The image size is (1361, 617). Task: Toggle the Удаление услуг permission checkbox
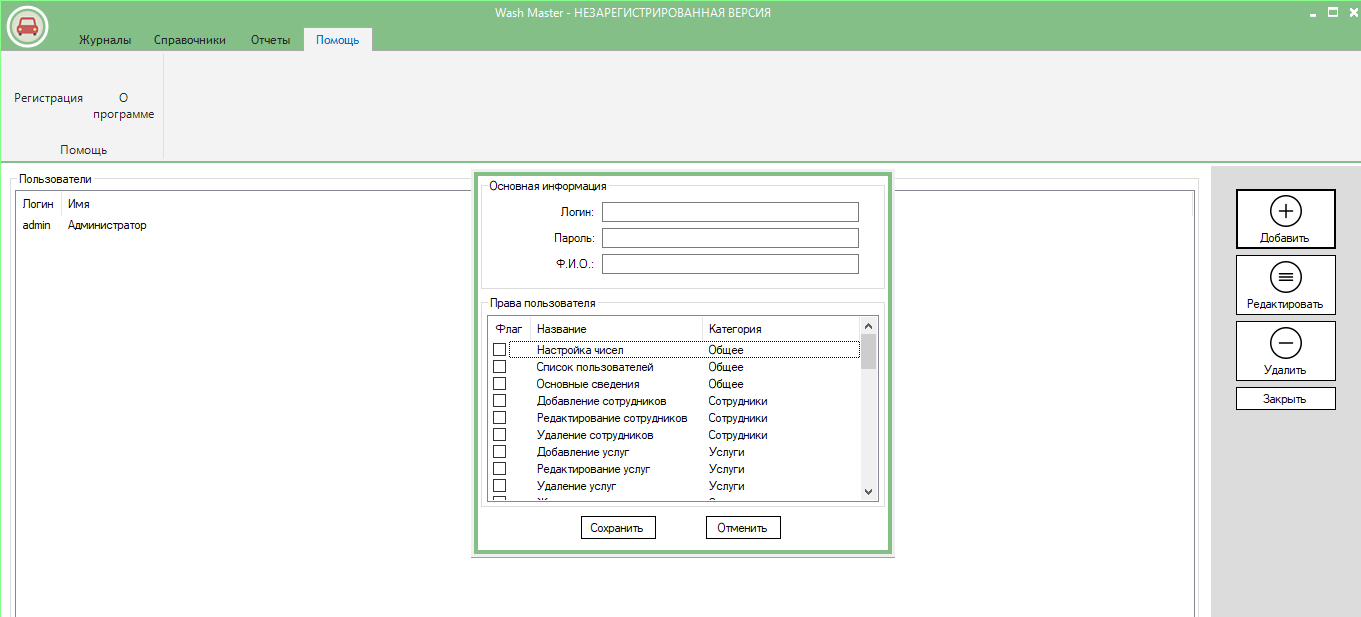click(x=499, y=486)
